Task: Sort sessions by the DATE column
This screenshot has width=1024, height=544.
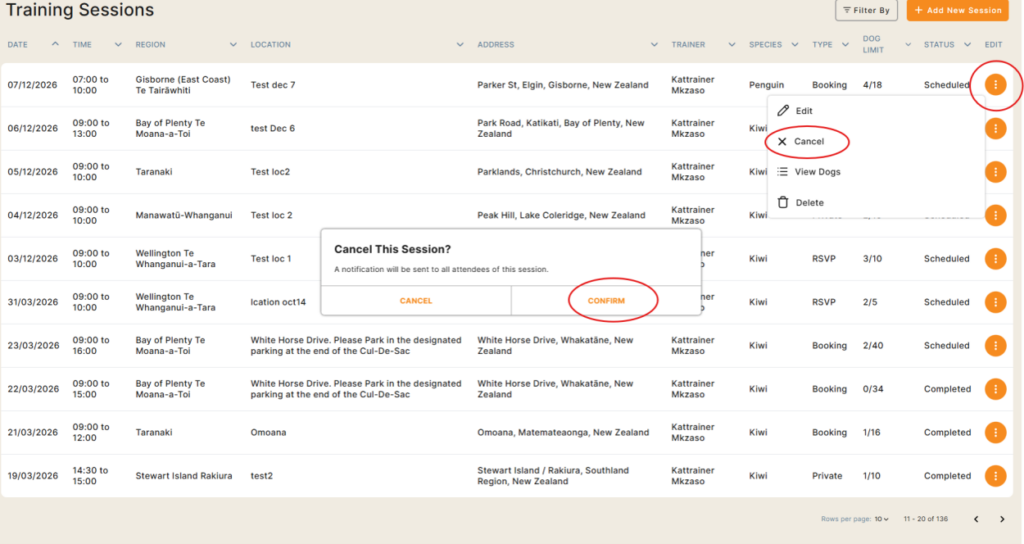Action: pos(55,44)
